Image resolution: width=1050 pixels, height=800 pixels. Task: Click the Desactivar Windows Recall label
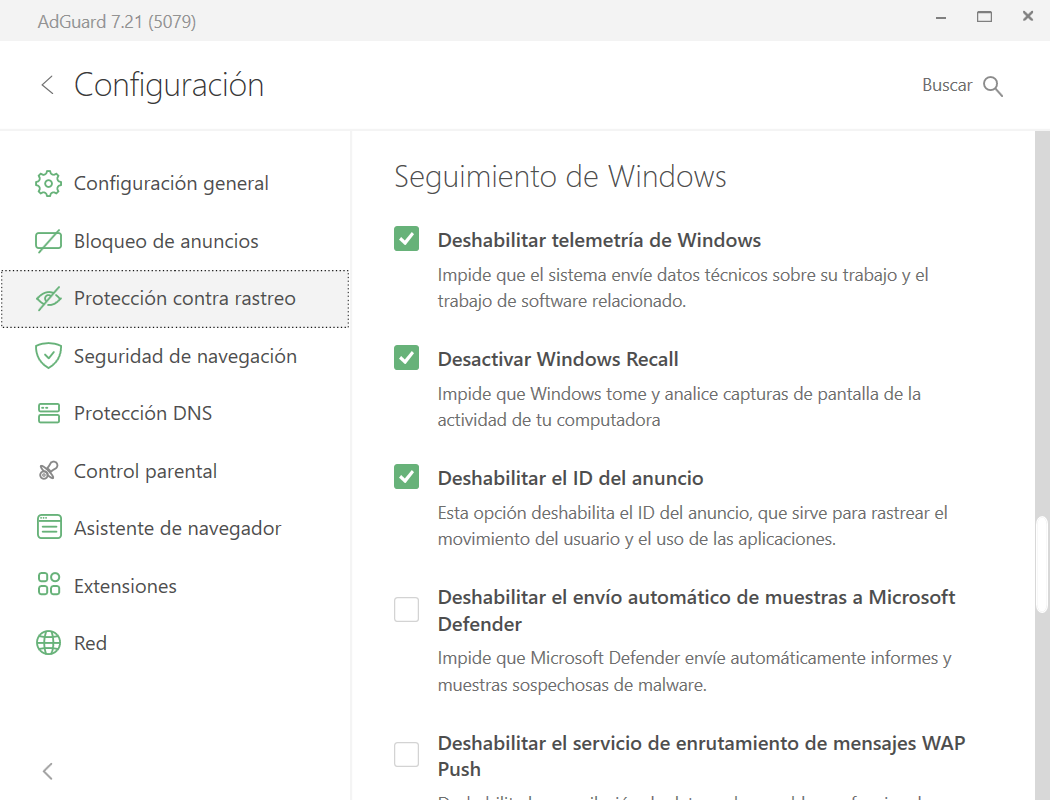(558, 359)
